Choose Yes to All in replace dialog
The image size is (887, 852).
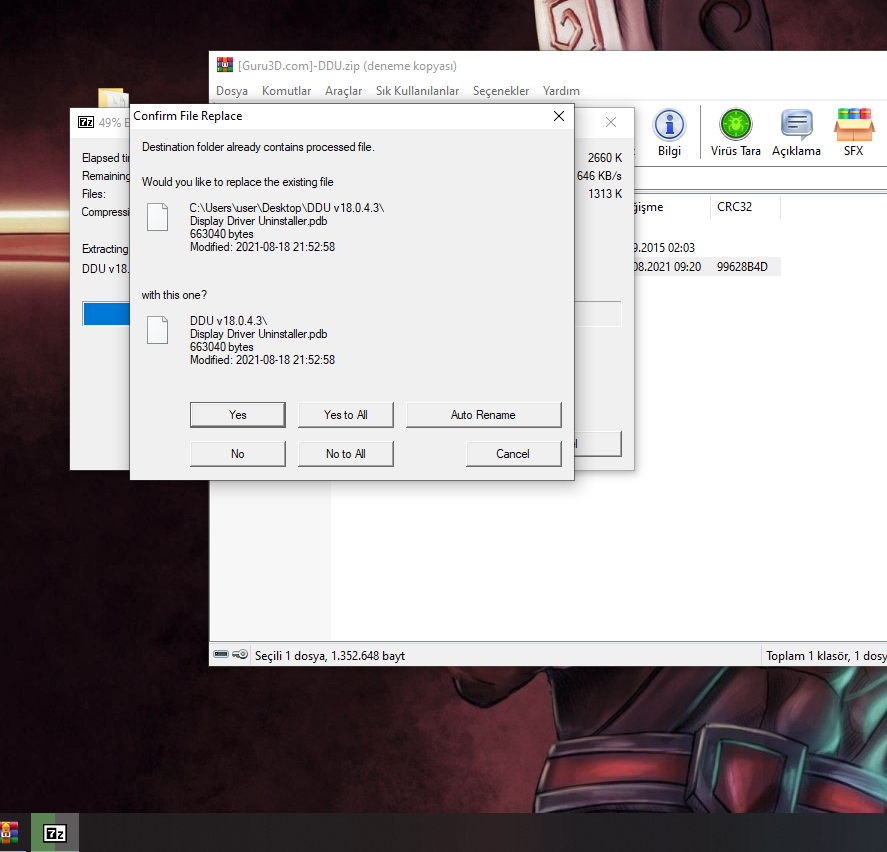[x=346, y=415]
